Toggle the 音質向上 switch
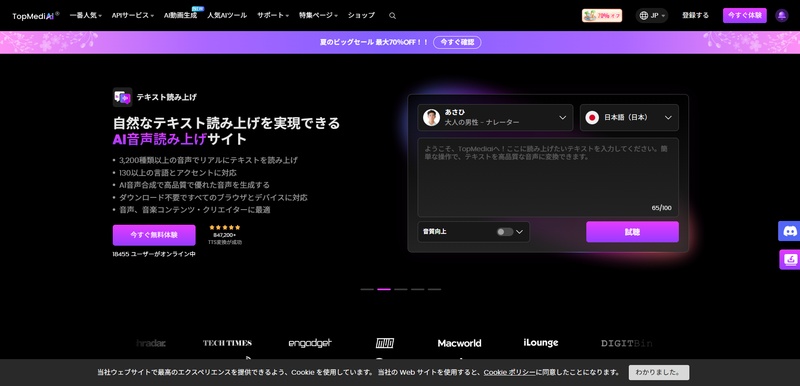This screenshot has height=386, width=800. (x=505, y=232)
